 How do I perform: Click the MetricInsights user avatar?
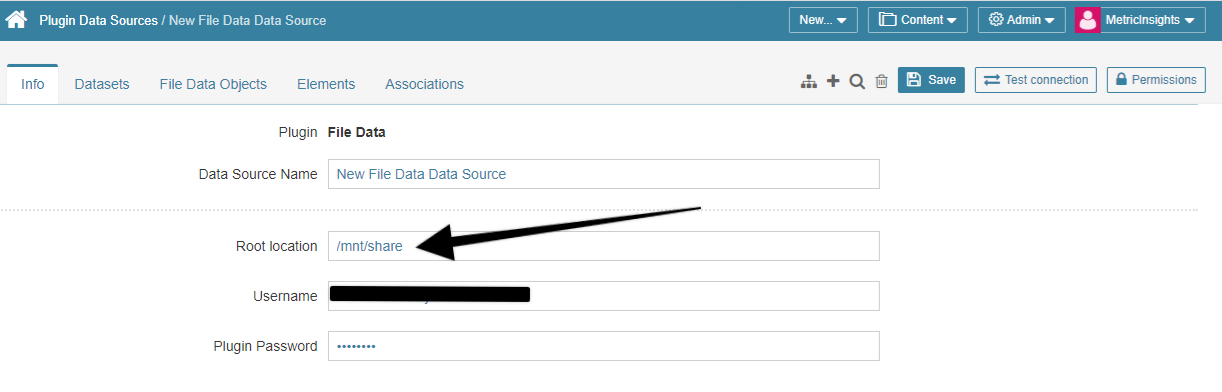(x=1088, y=20)
